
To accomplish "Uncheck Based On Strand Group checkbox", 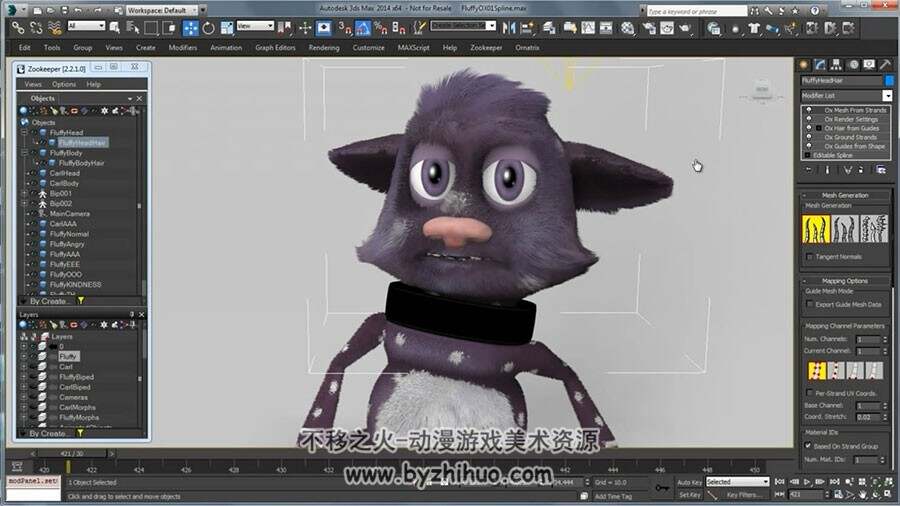I will pos(808,446).
